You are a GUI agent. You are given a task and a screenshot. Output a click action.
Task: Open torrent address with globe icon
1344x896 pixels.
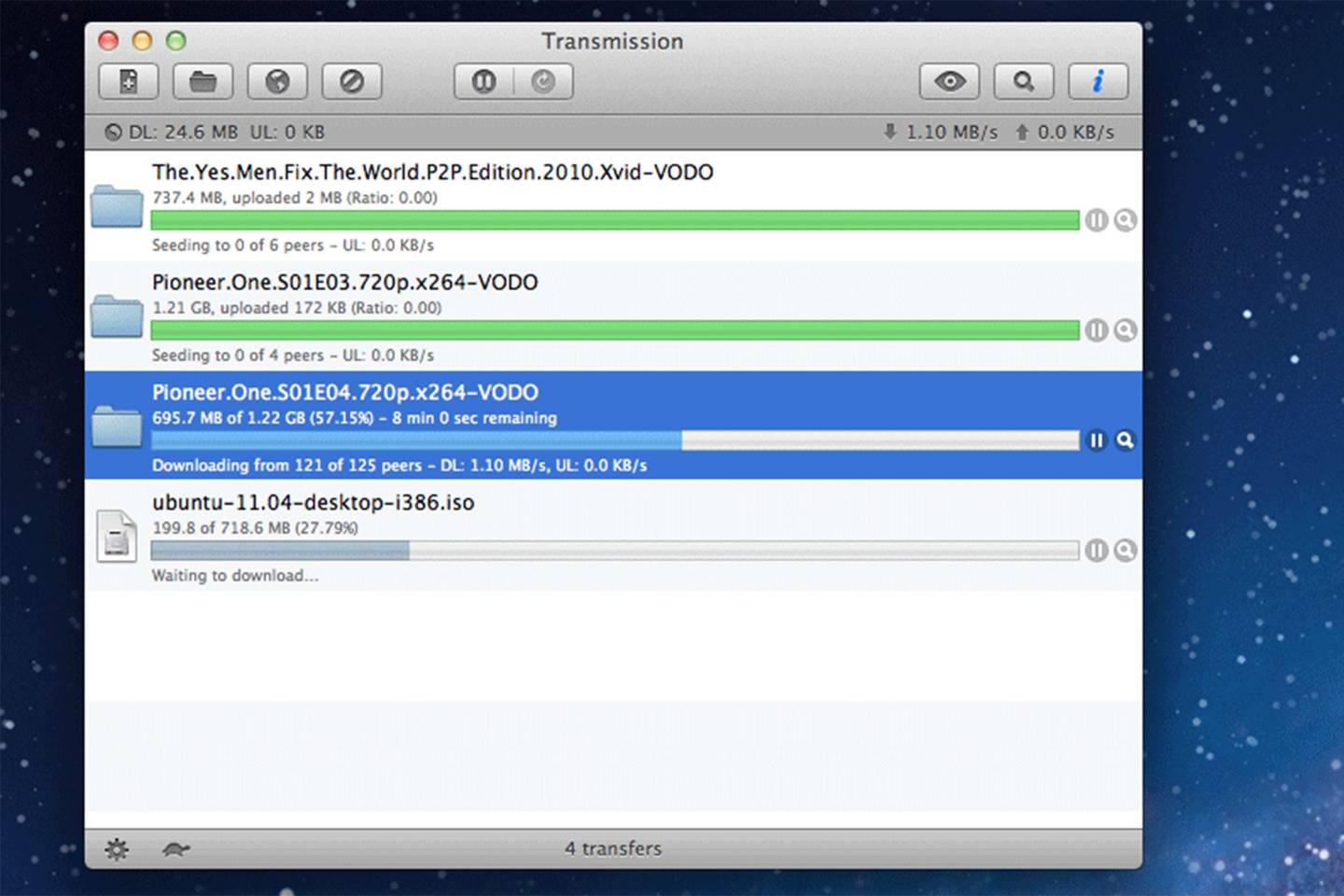tap(277, 82)
